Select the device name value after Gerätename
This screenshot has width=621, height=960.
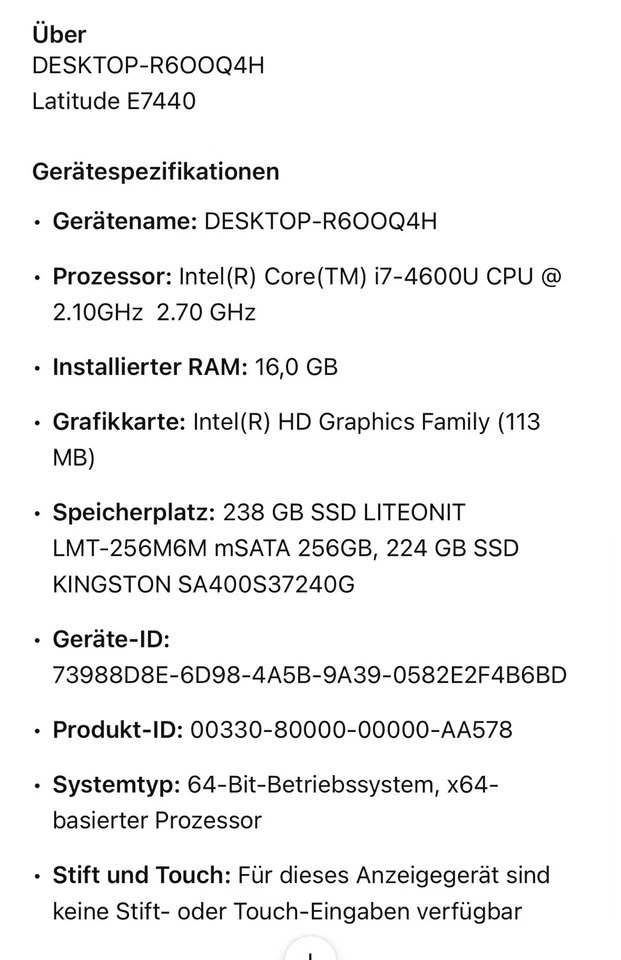(x=320, y=221)
